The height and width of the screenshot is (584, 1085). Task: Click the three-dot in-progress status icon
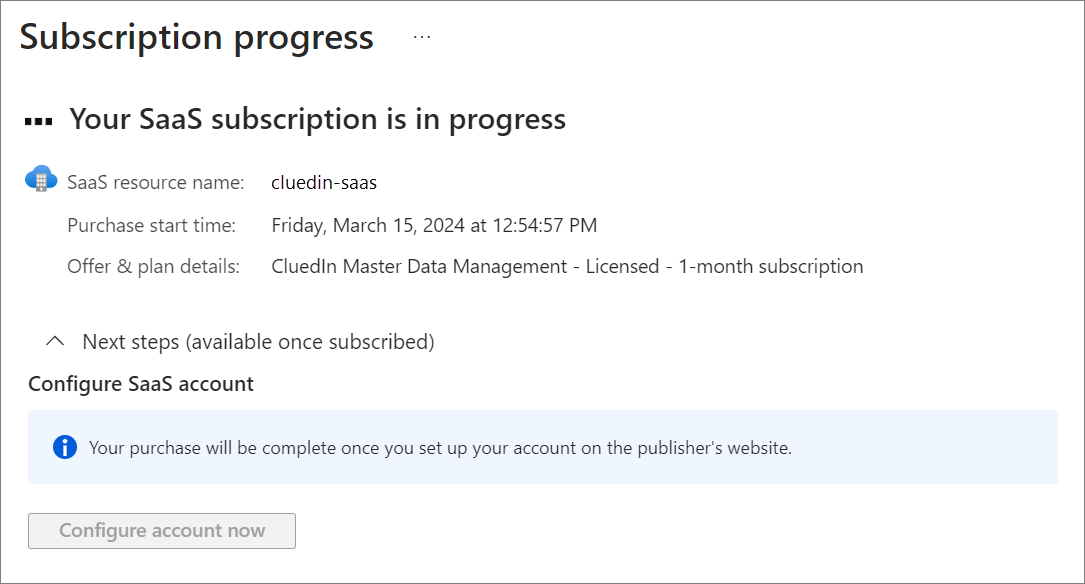39,121
